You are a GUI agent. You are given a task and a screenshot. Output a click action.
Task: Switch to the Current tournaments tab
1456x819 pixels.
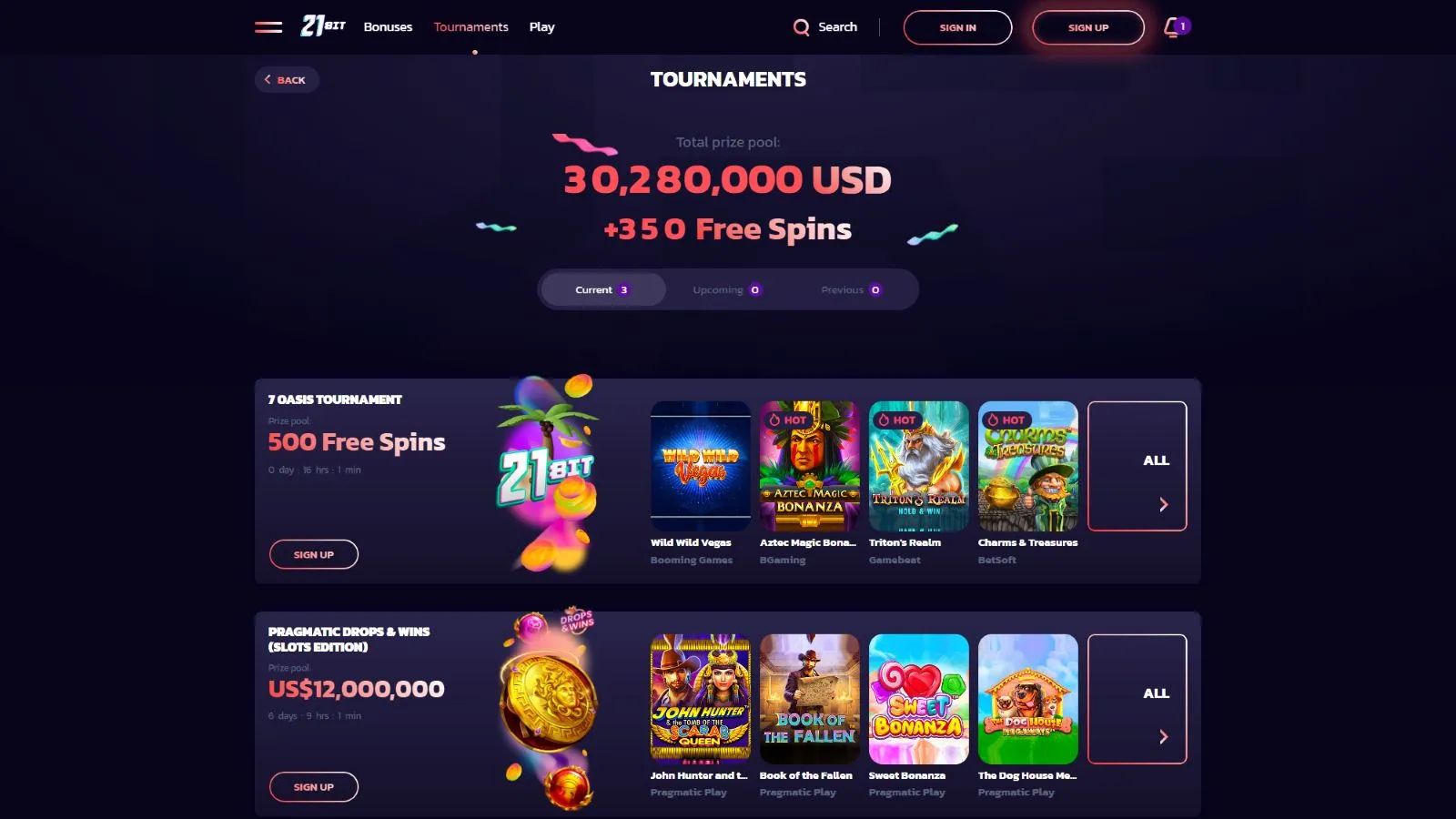(603, 290)
